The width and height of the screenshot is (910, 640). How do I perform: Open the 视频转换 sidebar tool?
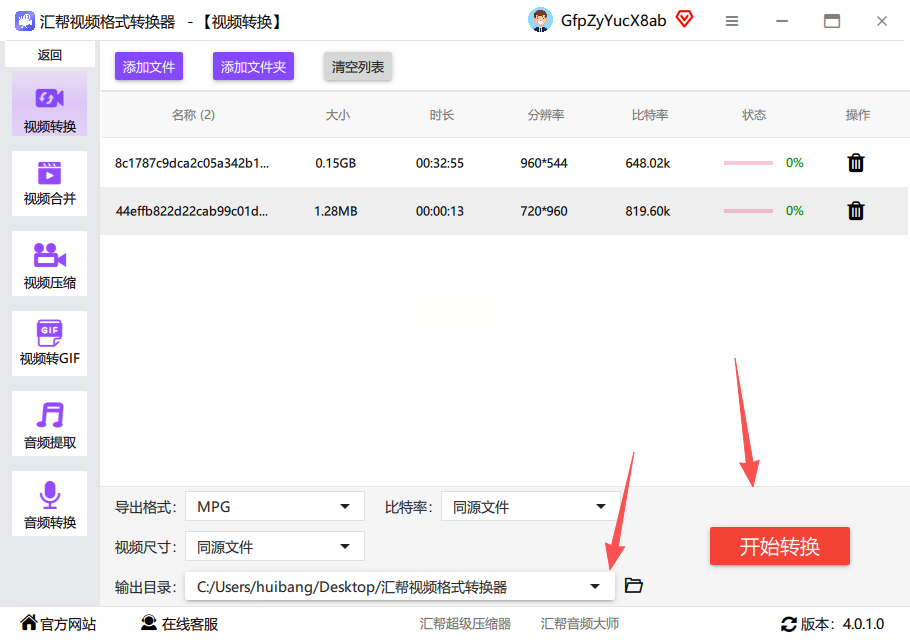tap(49, 105)
